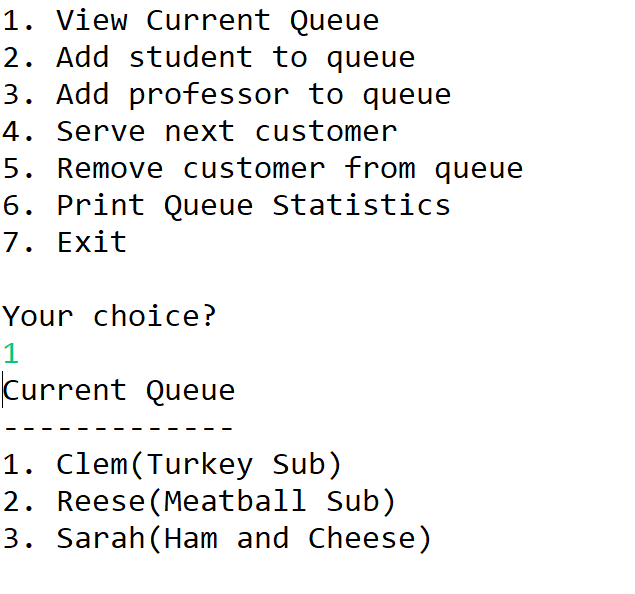The width and height of the screenshot is (635, 594).
Task: Click on the 'Your choice?' prompt
Action: (x=109, y=316)
